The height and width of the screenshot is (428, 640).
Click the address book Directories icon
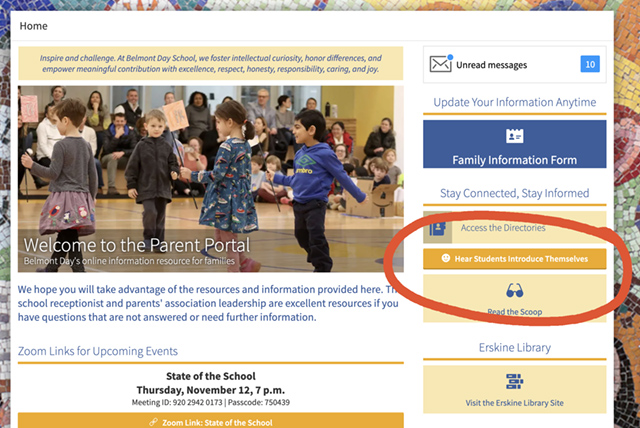437,228
